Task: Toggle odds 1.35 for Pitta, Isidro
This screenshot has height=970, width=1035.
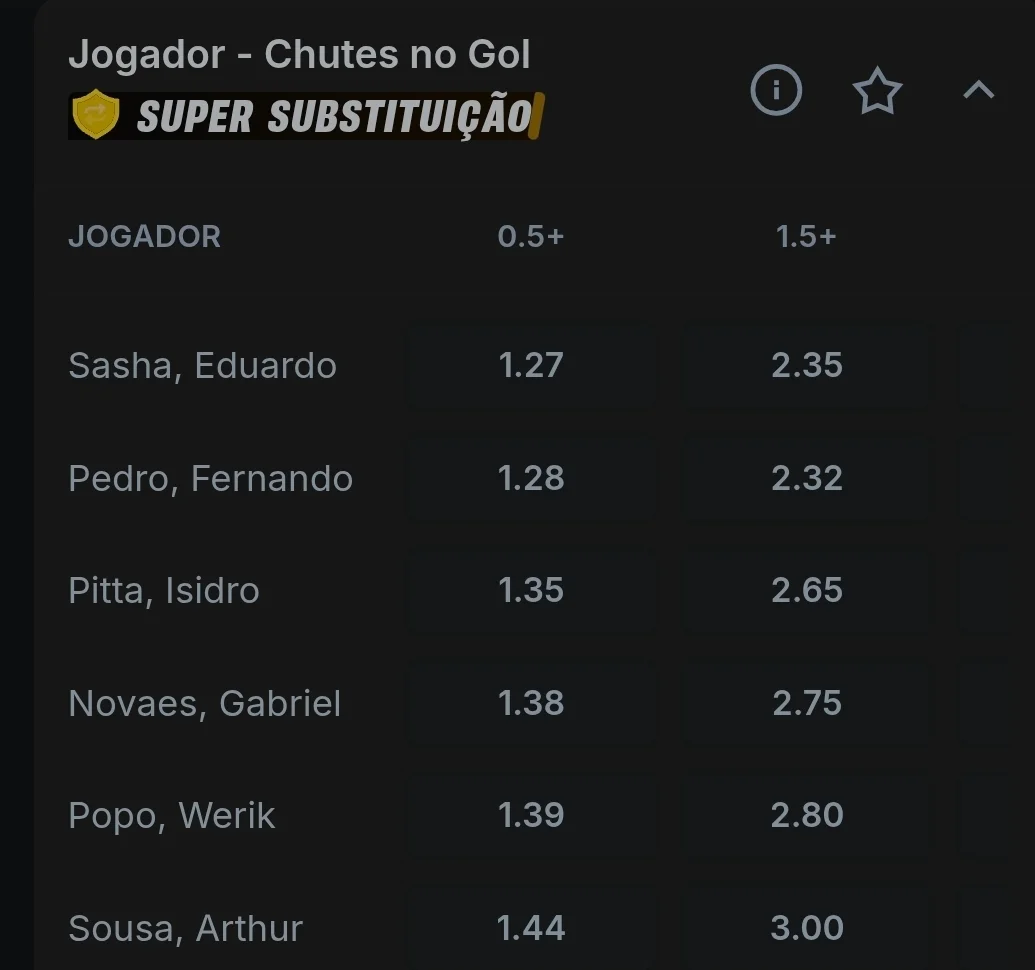Action: coord(531,590)
